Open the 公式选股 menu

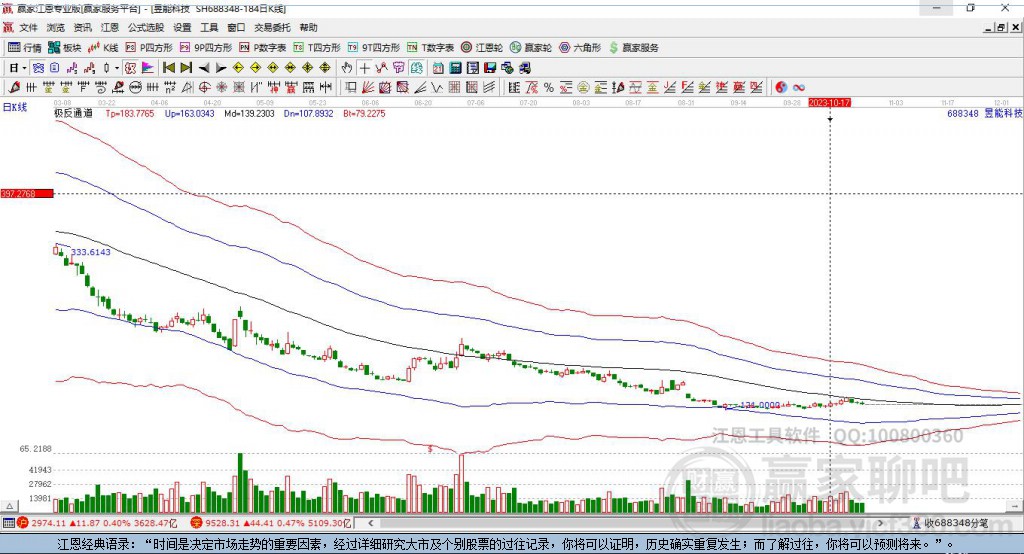(x=146, y=27)
